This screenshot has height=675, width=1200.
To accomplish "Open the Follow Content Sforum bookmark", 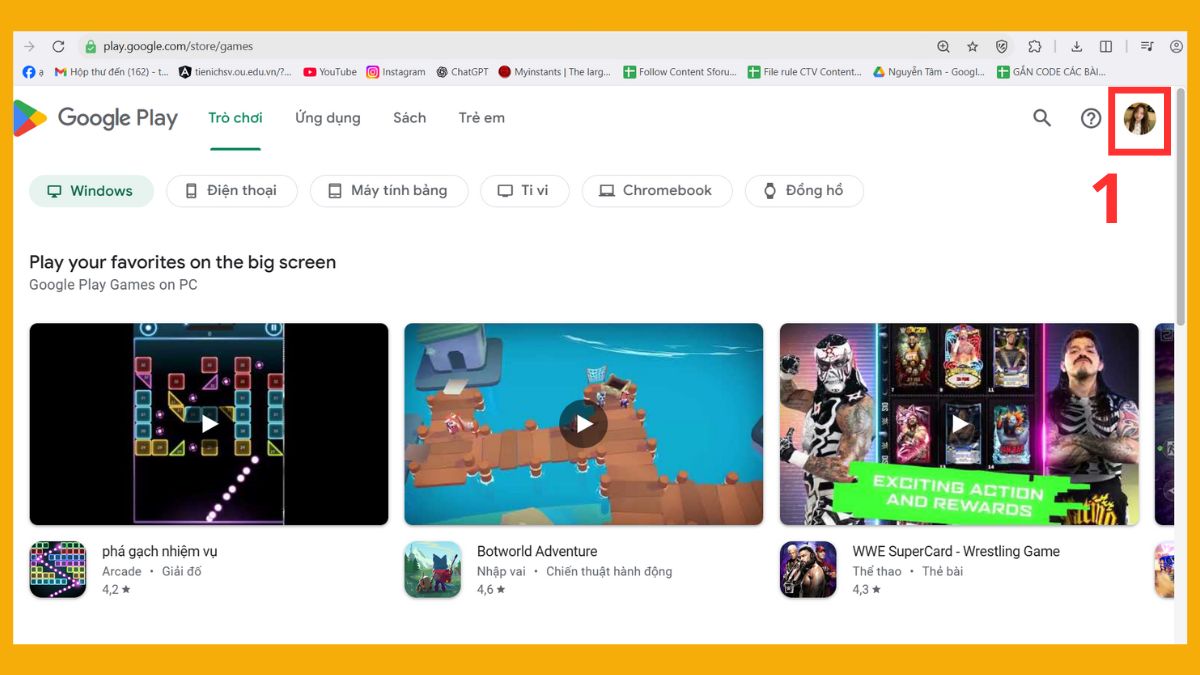I will [680, 72].
